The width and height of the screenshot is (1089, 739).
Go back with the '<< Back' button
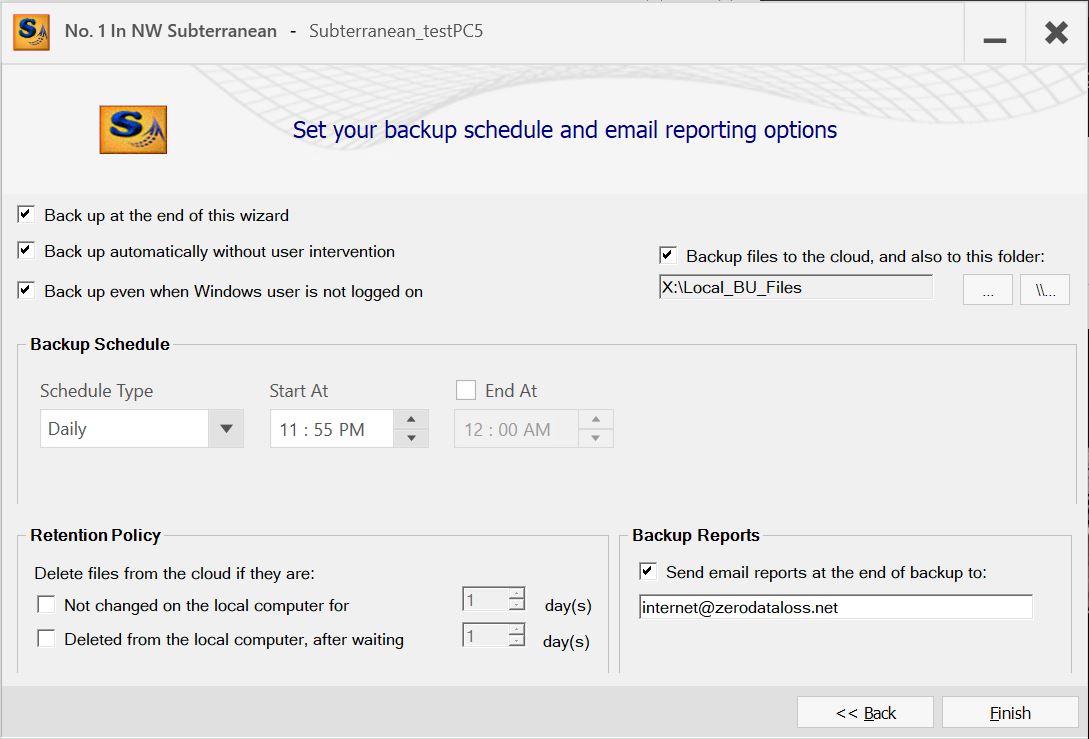point(865,713)
